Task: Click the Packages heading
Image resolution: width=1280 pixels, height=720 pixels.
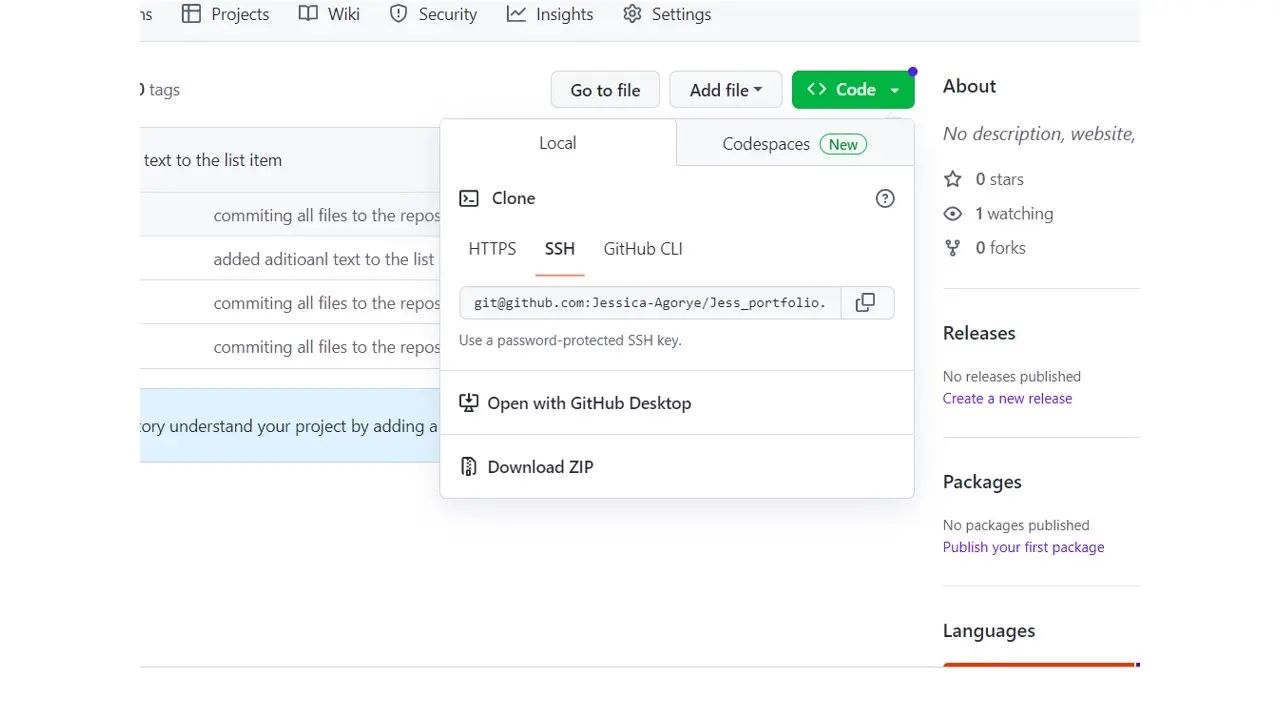Action: tap(982, 482)
